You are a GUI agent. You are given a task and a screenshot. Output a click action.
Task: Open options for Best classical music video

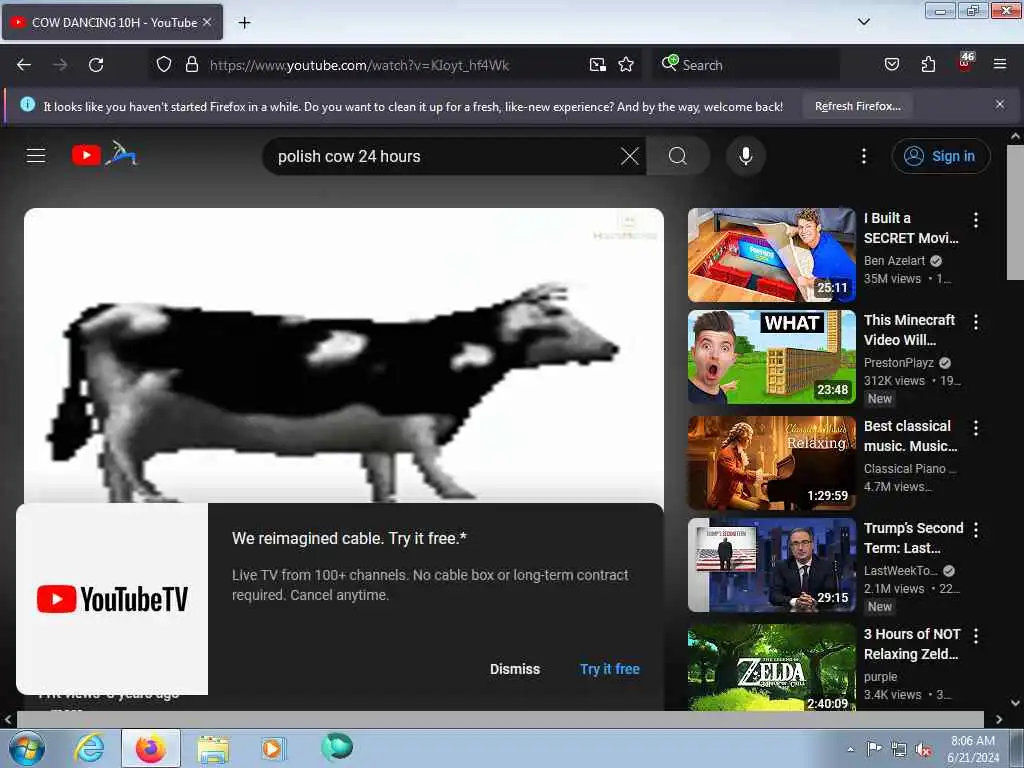coord(976,428)
